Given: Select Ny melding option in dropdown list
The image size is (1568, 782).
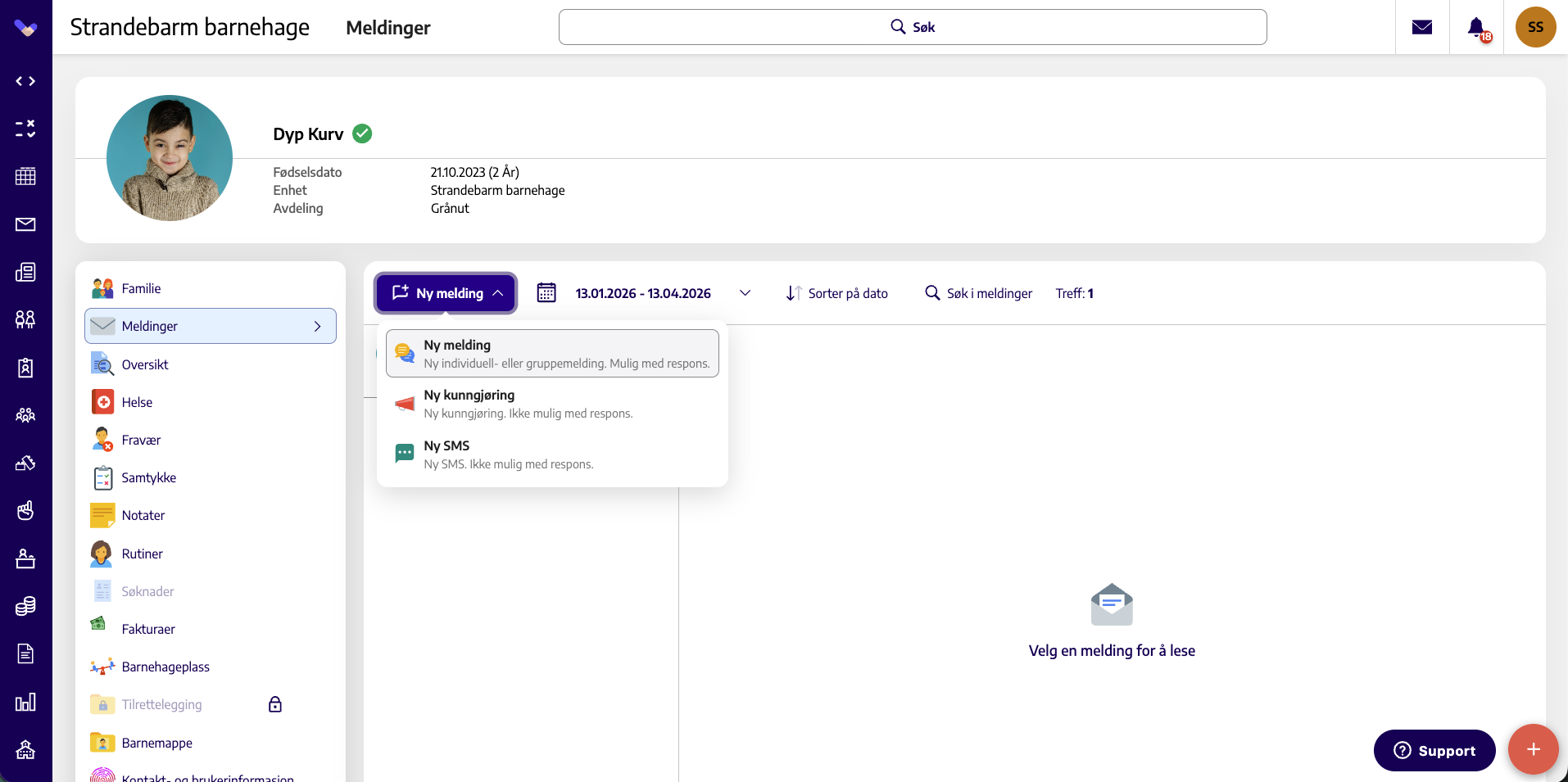Looking at the screenshot, I should click(x=552, y=354).
